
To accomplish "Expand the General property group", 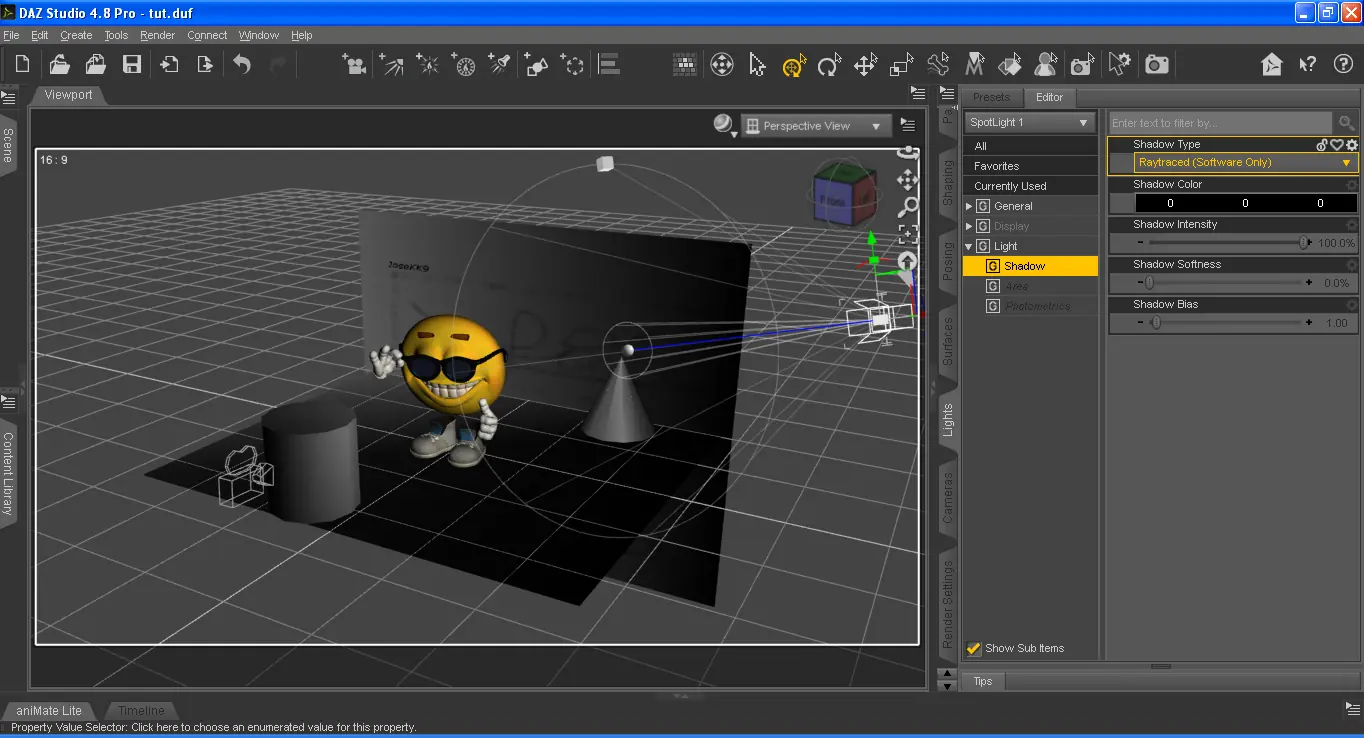I will coord(969,206).
